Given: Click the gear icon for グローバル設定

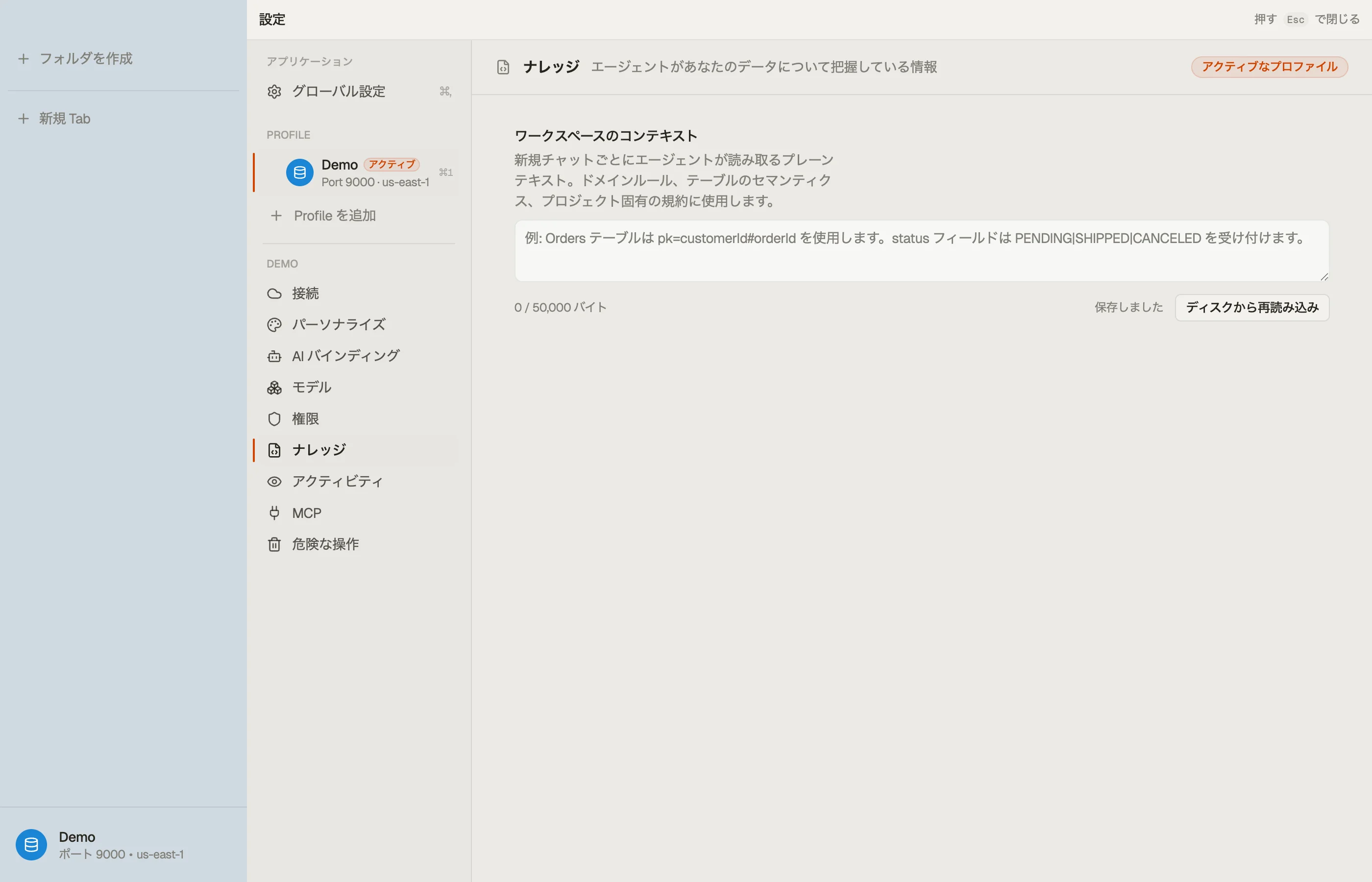Looking at the screenshot, I should [274, 92].
